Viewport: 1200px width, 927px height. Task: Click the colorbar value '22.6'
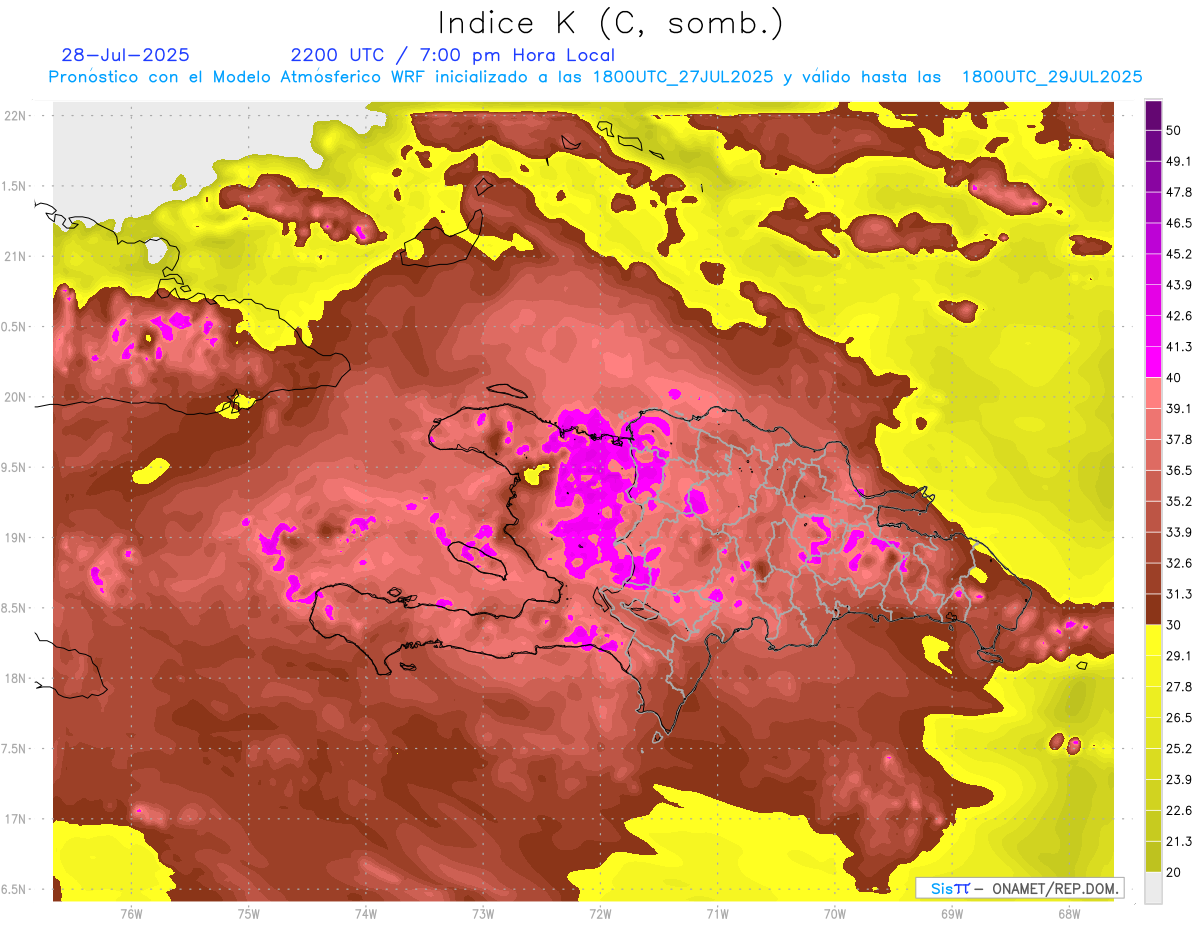[1179, 810]
